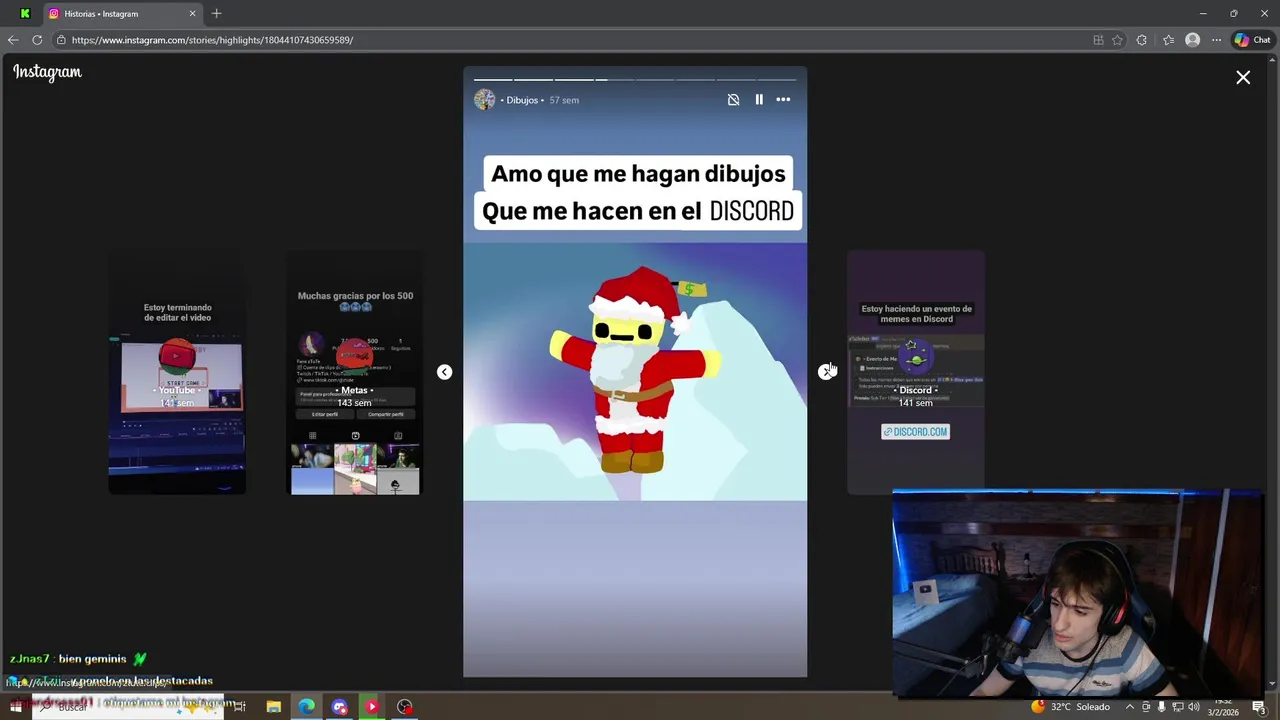Click the story progress bar segments
Image resolution: width=1280 pixels, height=720 pixels.
click(635, 79)
